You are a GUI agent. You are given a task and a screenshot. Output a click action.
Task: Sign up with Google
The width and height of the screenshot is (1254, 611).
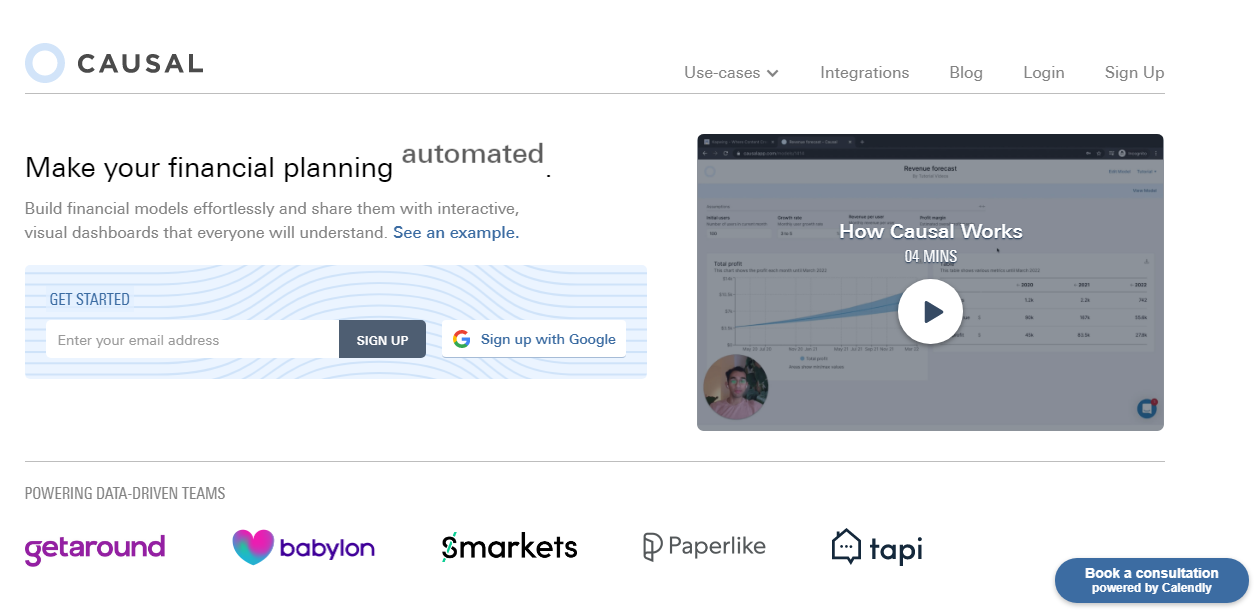(534, 339)
